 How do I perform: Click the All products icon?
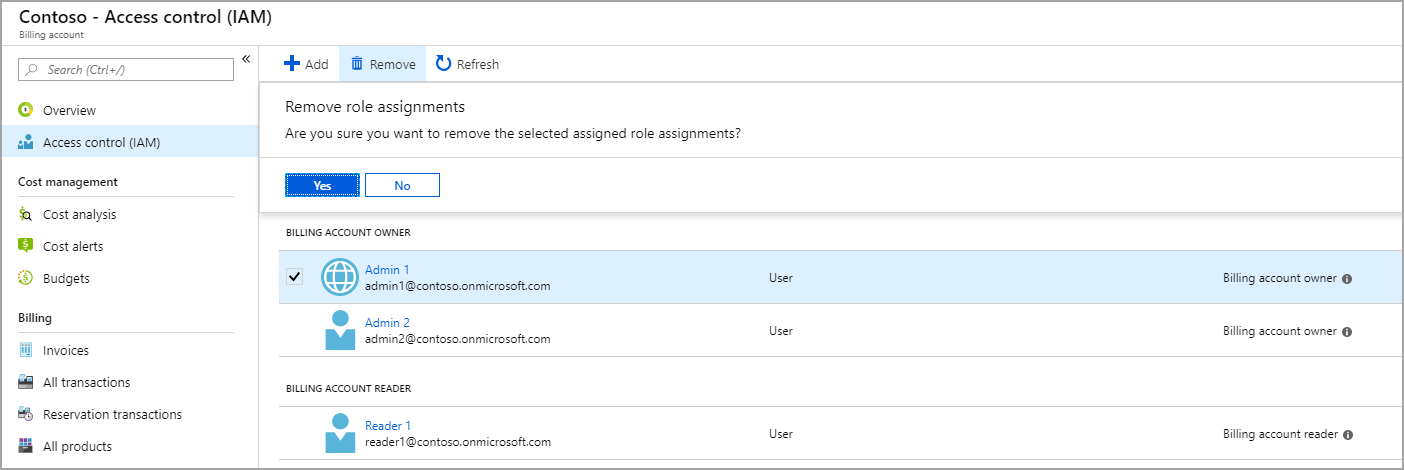coord(26,446)
